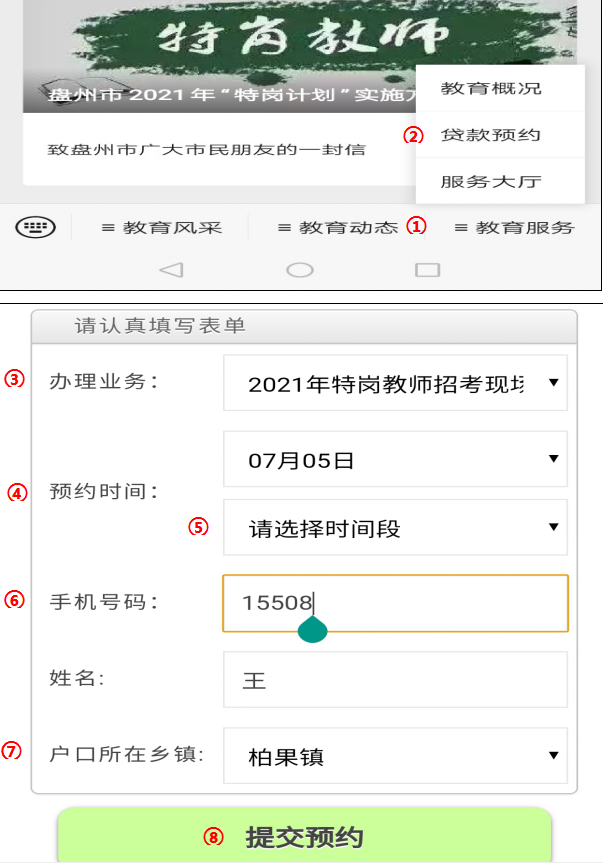This screenshot has height=863, width=603.
Task: Open the 教育动态 bottom menu
Action: pos(337,228)
